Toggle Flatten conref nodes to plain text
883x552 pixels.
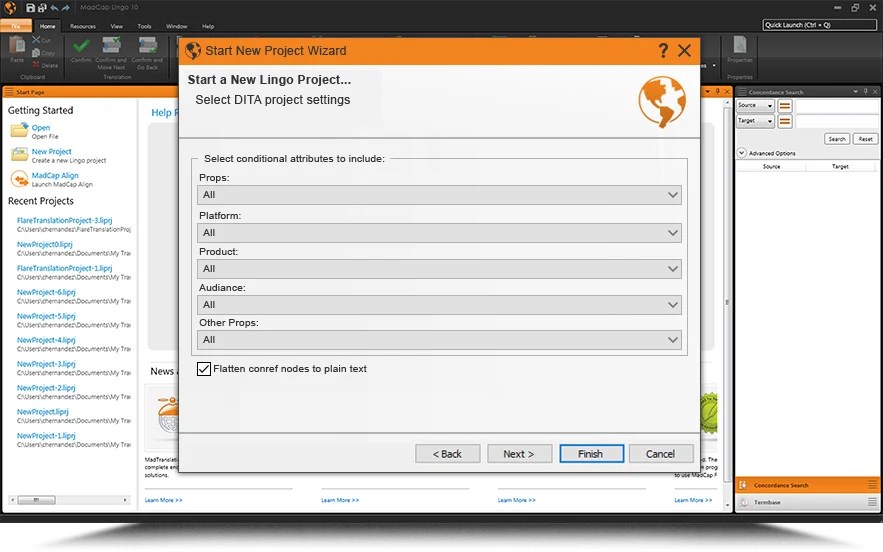click(x=204, y=369)
